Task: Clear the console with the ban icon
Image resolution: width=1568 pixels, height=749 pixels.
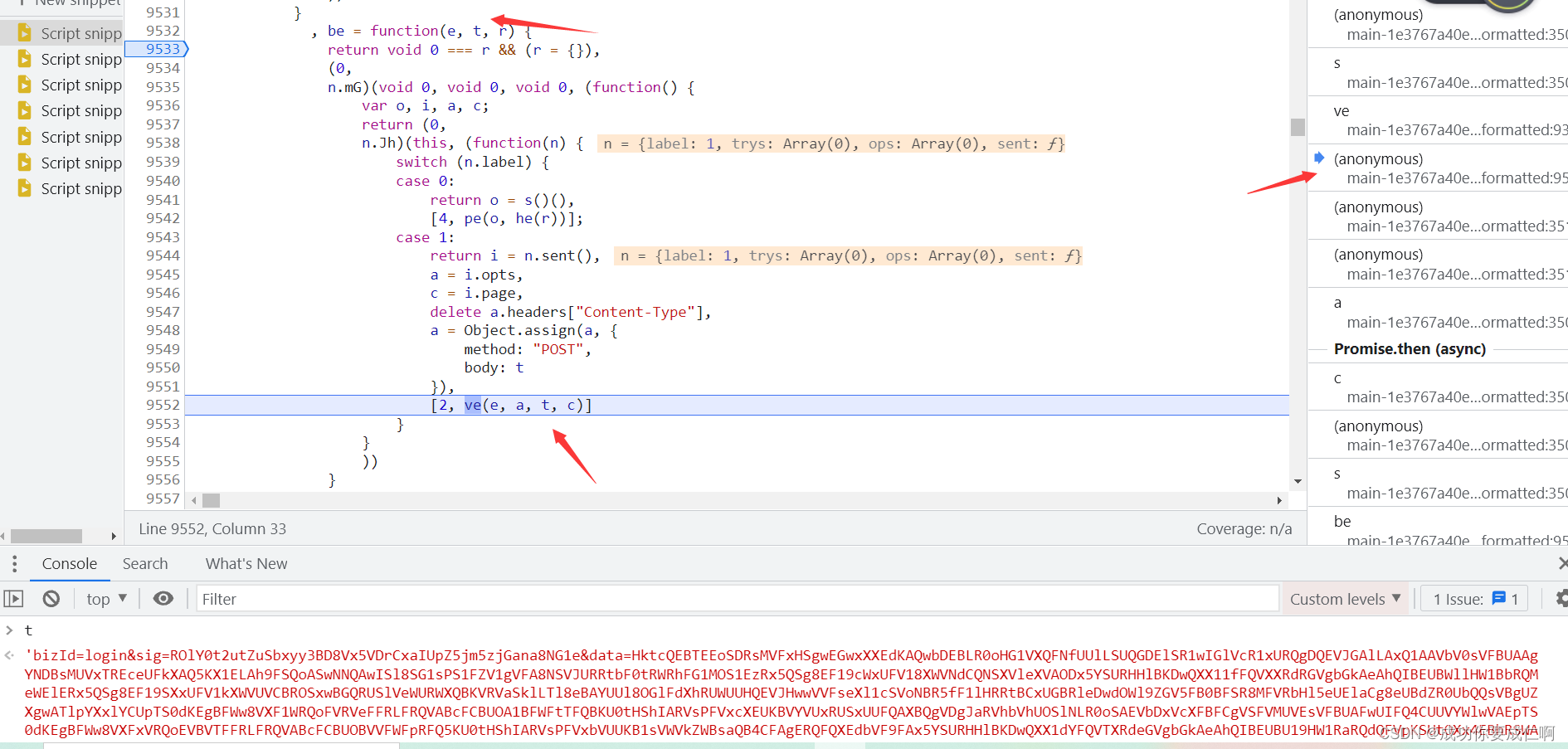Action: tap(51, 599)
